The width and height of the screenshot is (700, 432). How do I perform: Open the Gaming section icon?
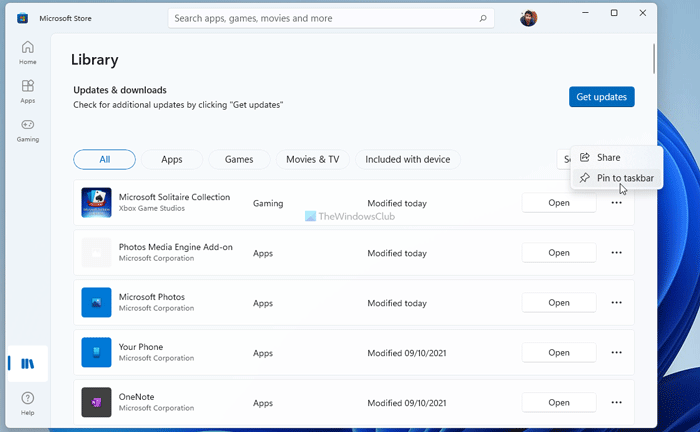click(x=27, y=129)
